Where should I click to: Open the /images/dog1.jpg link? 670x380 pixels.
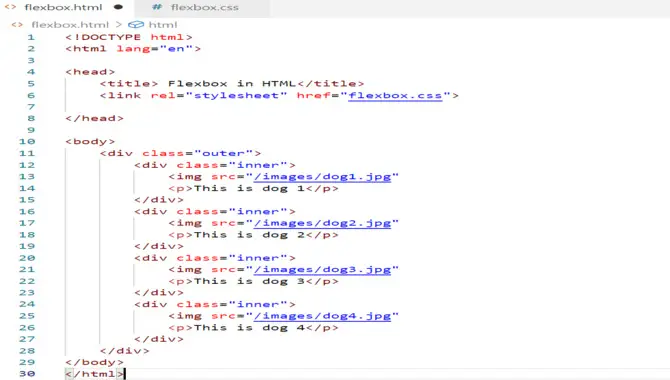tap(322, 177)
